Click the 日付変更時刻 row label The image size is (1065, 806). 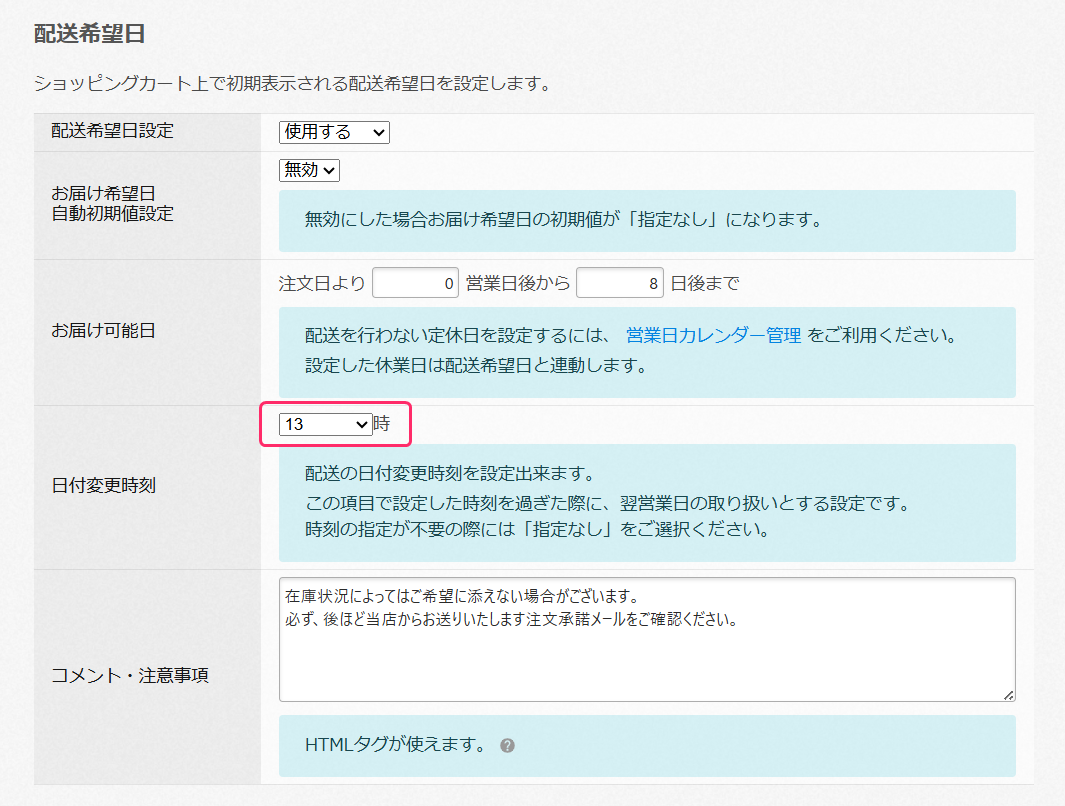tap(103, 486)
